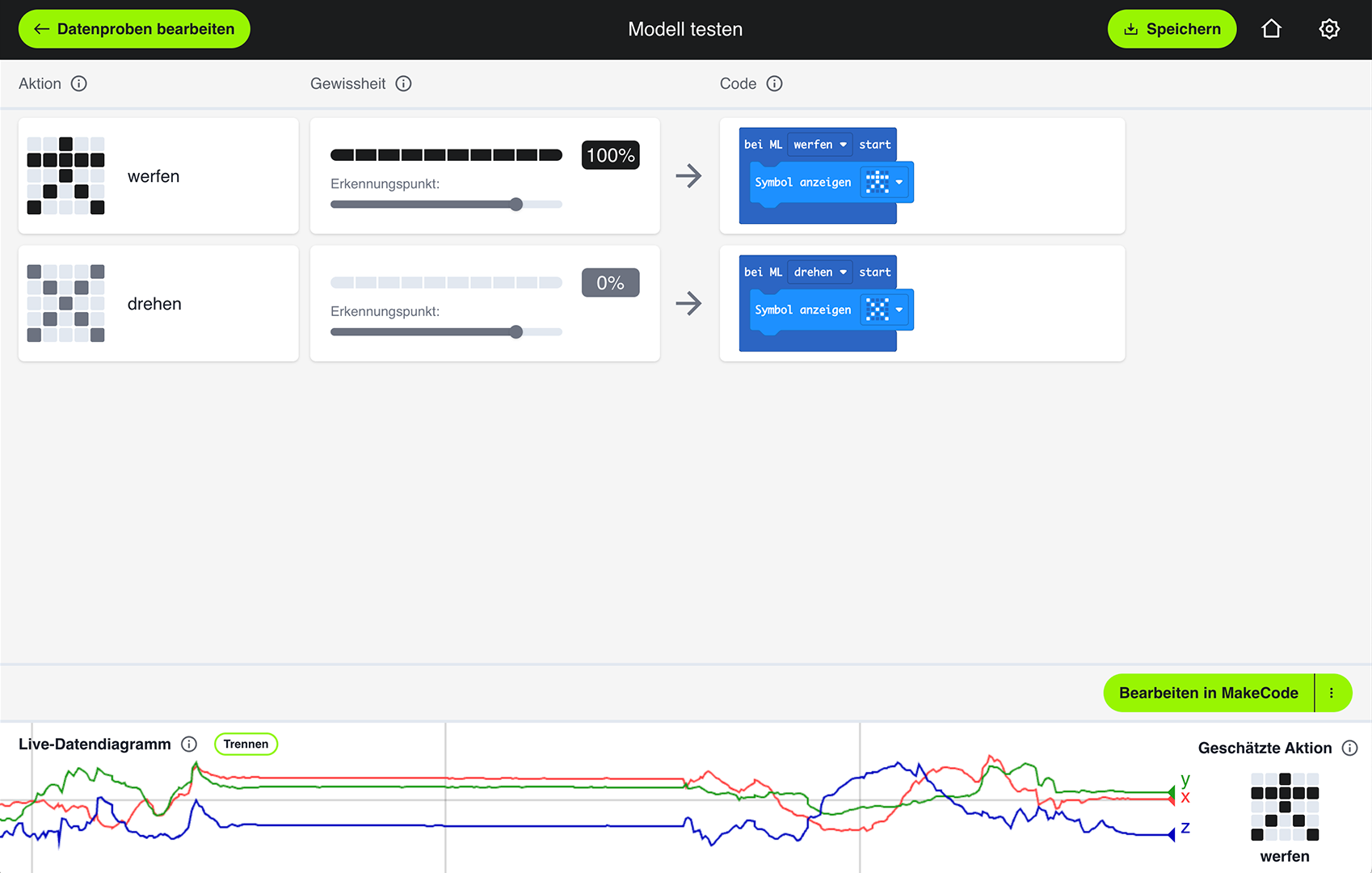The height and width of the screenshot is (873, 1372).
Task: Open settings gear icon
Action: [x=1329, y=29]
